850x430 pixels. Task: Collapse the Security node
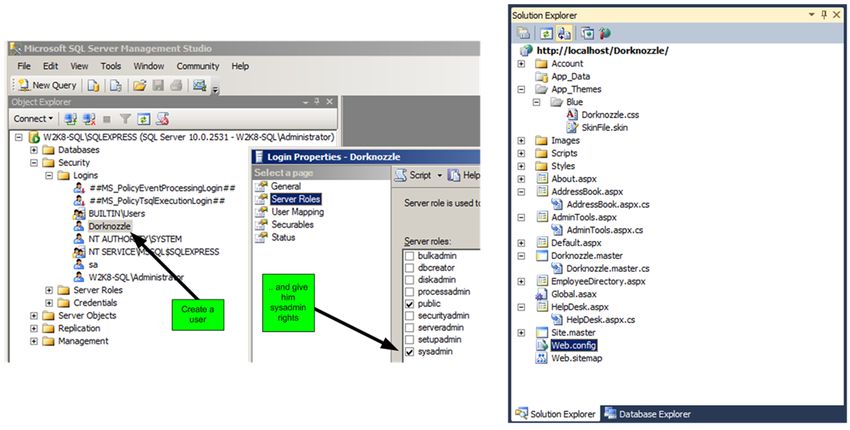pyautogui.click(x=34, y=163)
